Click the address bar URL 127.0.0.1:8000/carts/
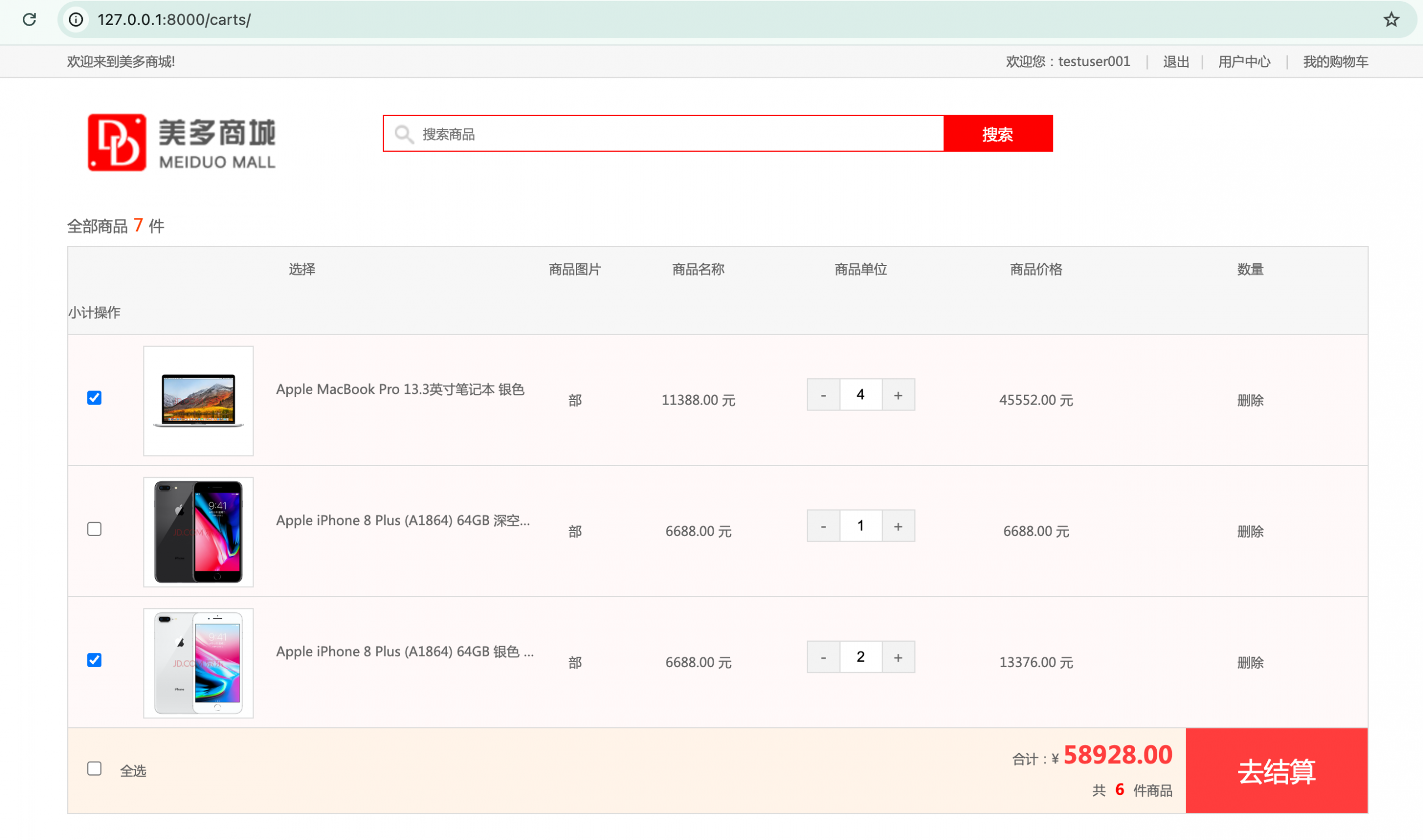Image resolution: width=1423 pixels, height=840 pixels. [174, 20]
